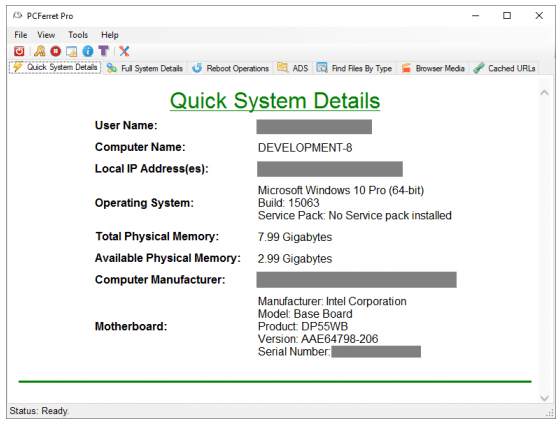The width and height of the screenshot is (560, 428).
Task: Switch to the ADS tab
Action: (x=292, y=68)
